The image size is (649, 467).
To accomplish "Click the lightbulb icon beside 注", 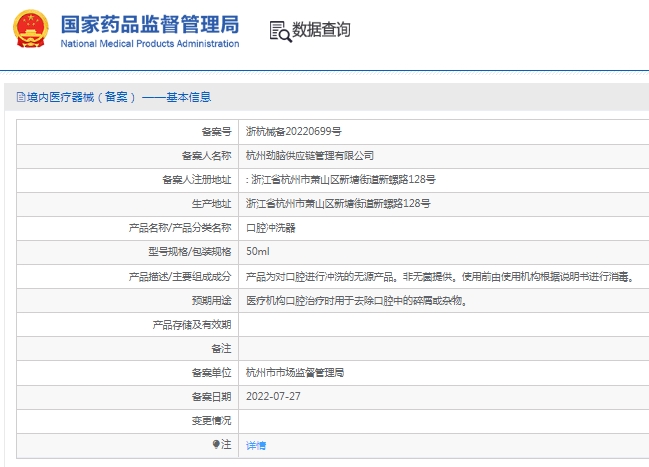I will [x=216, y=444].
